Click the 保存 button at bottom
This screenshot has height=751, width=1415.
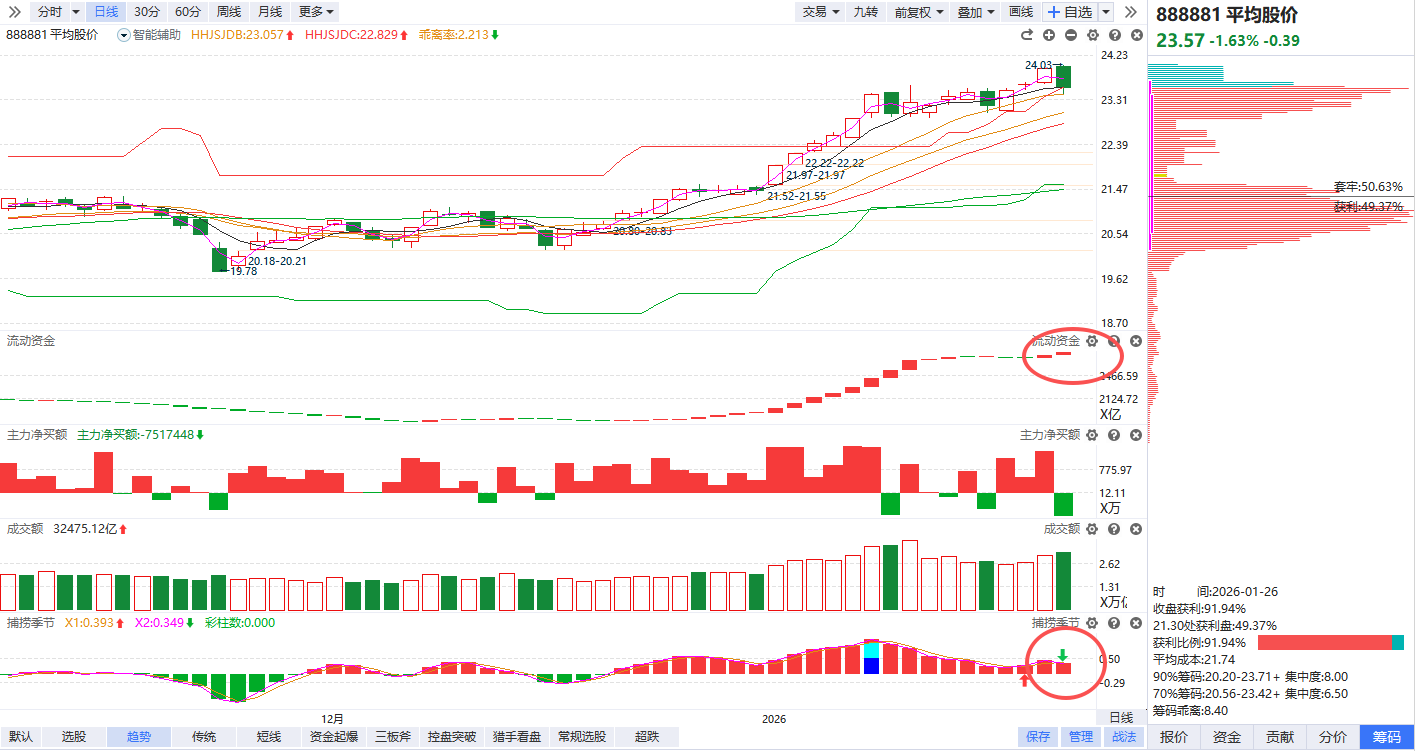click(1038, 737)
